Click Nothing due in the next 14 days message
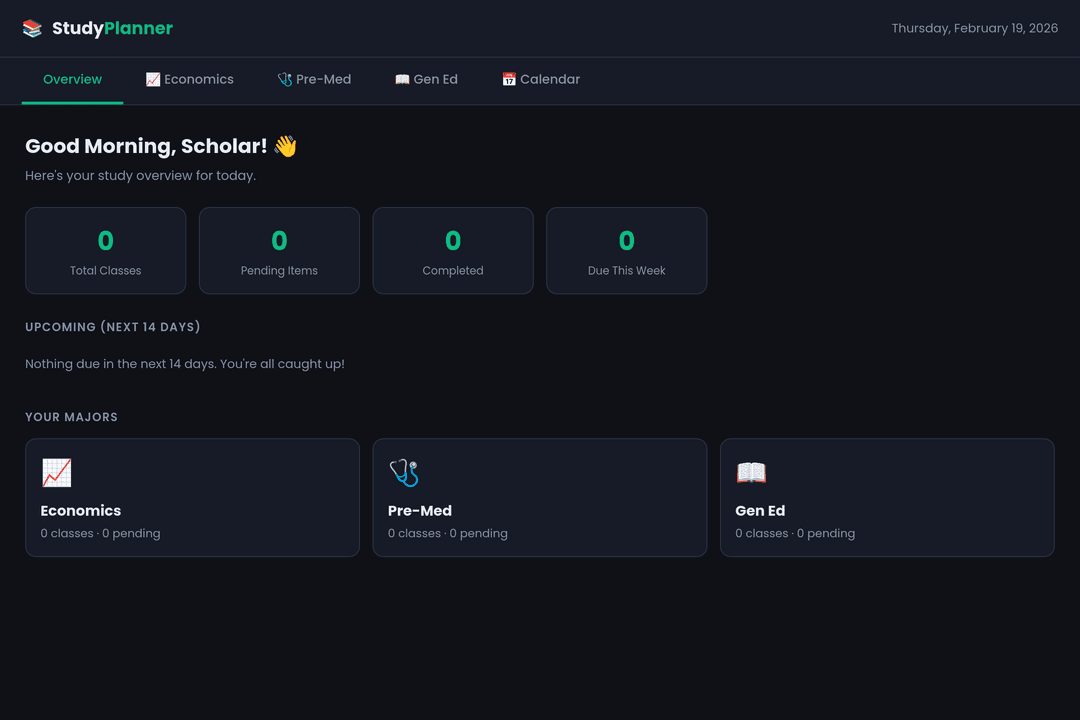The image size is (1080, 720). coord(185,364)
